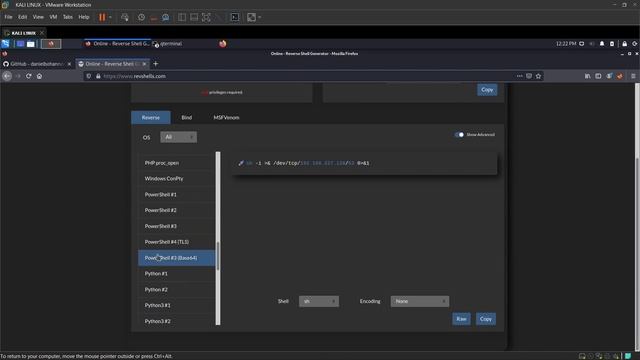Open the snapshot manager icon in VMware toolbar
Image resolution: width=640 pixels, height=360 pixels.
tap(166, 17)
